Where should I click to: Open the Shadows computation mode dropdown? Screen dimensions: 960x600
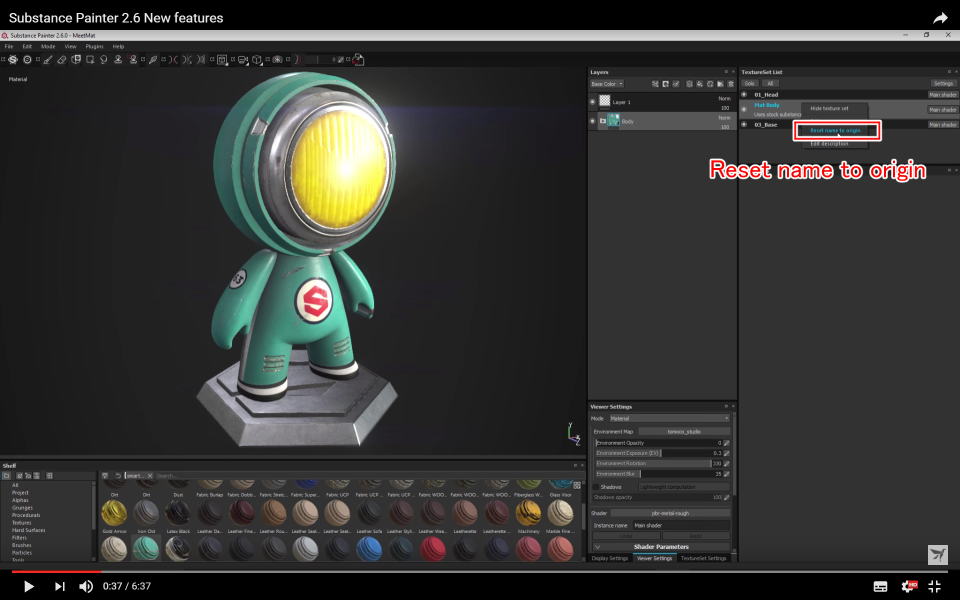click(684, 487)
